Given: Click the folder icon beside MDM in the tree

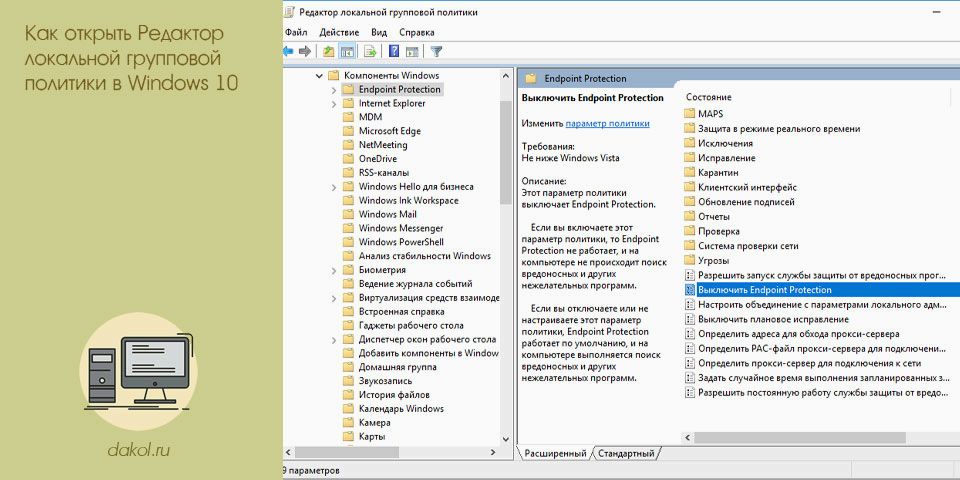Looking at the screenshot, I should click(348, 117).
